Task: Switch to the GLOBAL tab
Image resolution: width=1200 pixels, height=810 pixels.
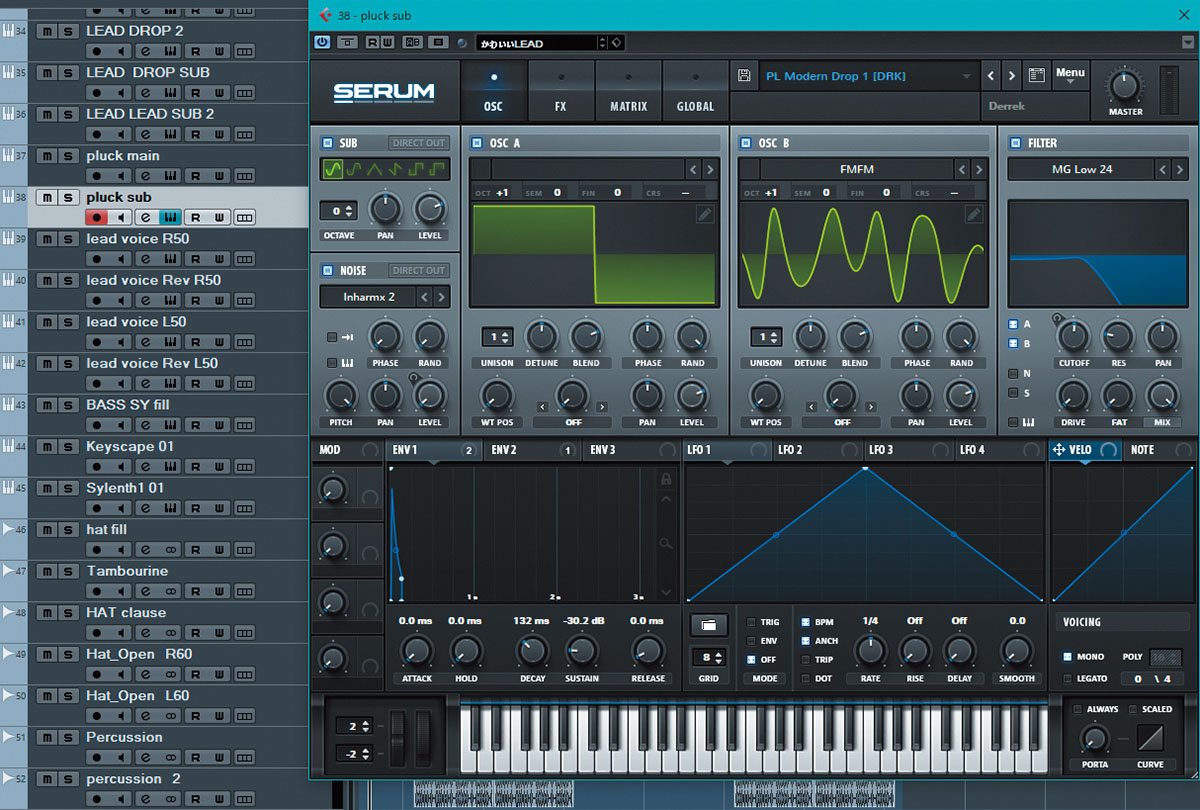Action: 695,91
